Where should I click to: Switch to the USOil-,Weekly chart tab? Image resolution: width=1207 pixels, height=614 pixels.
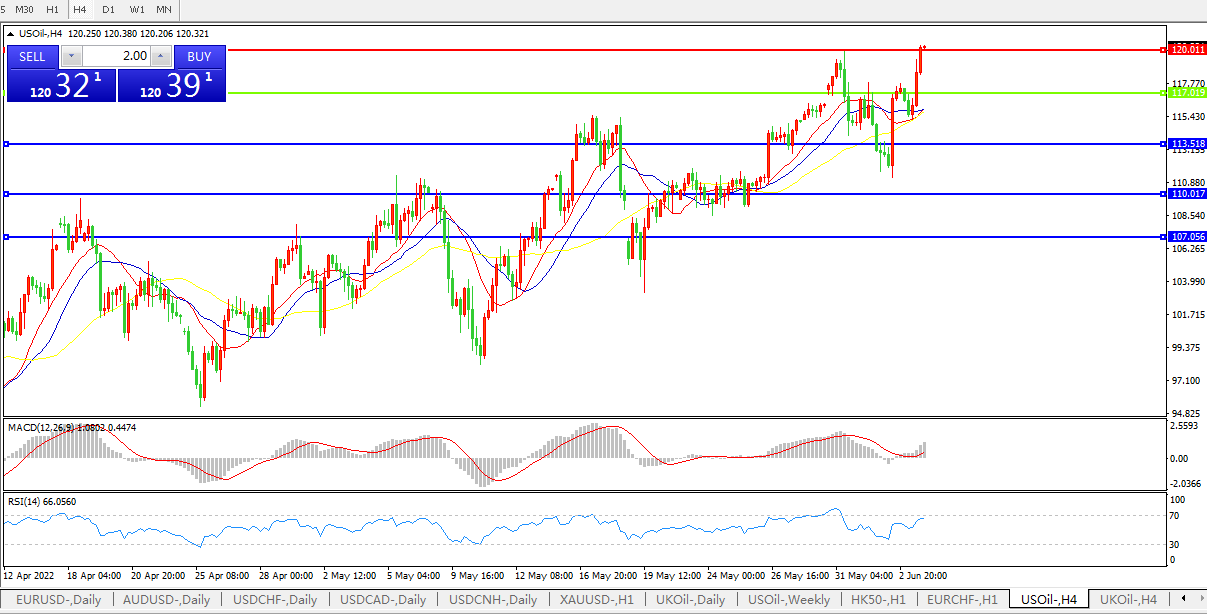coord(789,600)
